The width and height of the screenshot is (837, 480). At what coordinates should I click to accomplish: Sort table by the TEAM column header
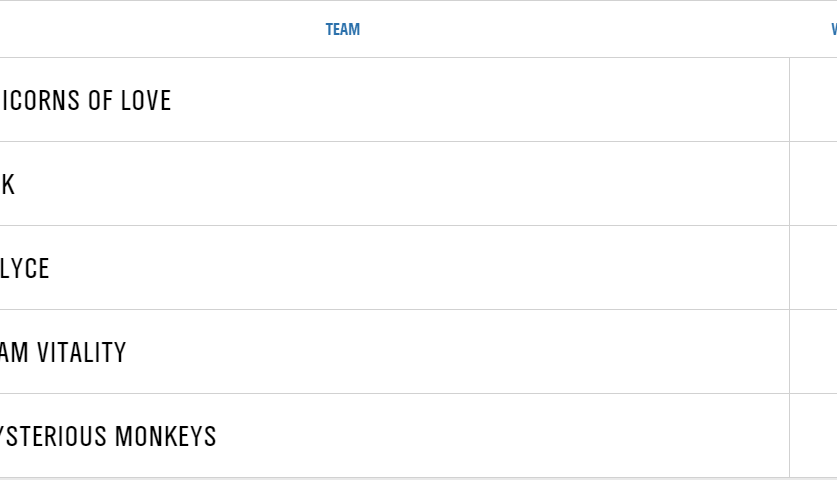pyautogui.click(x=342, y=29)
